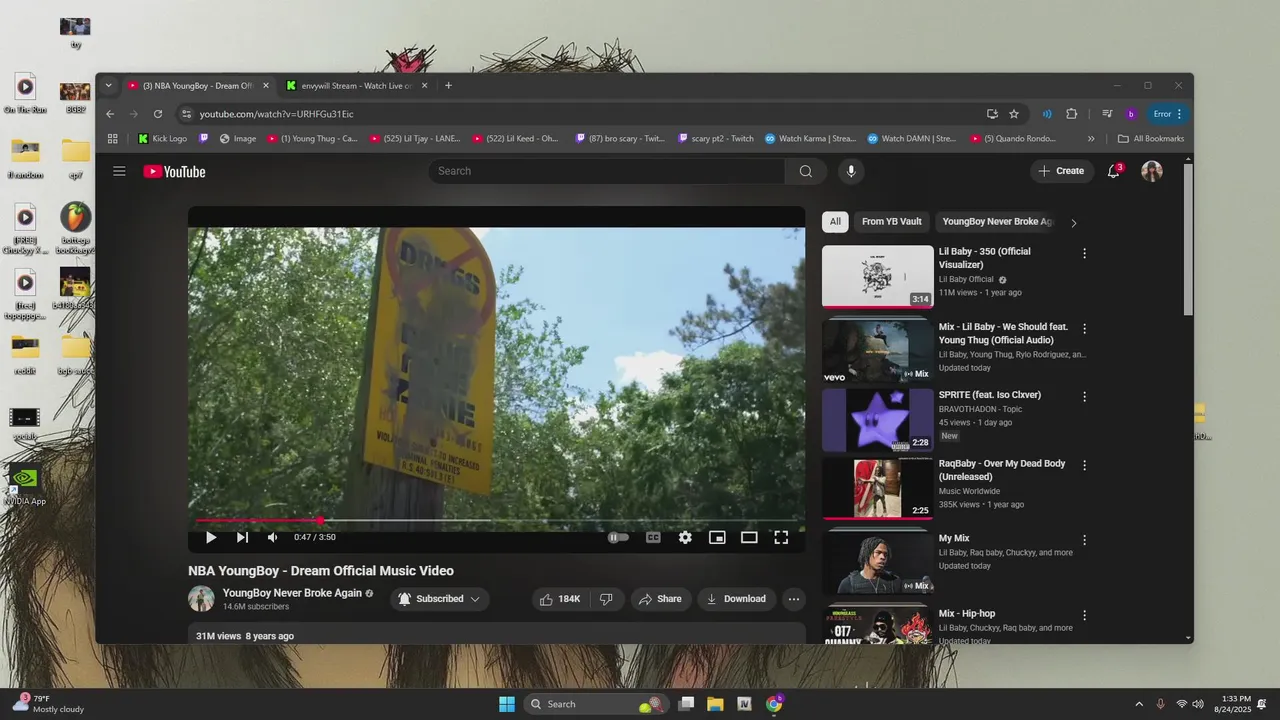1280x720 pixels.
Task: Open the tab search dropdown arrow
Action: click(x=109, y=86)
